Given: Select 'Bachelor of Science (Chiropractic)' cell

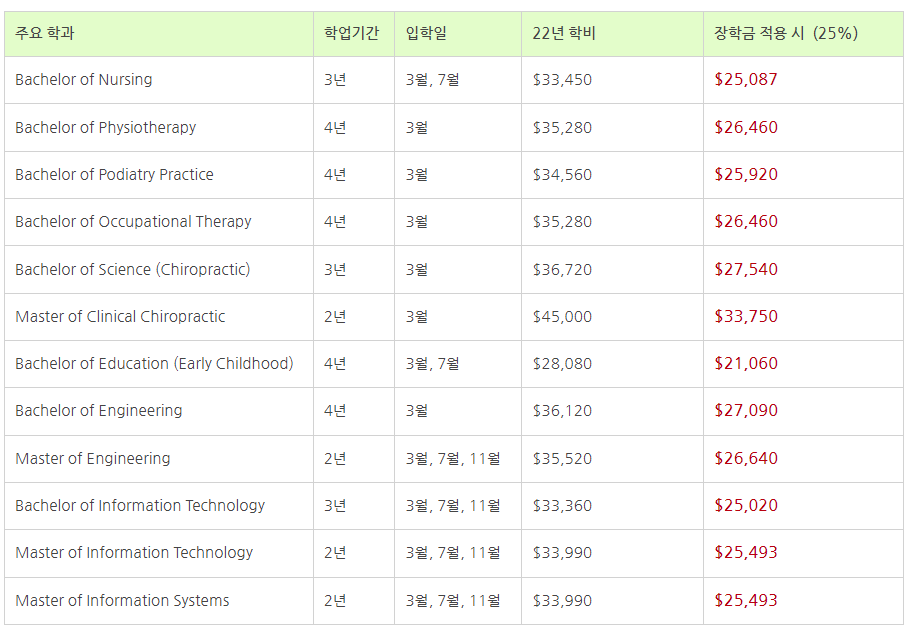Looking at the screenshot, I should click(159, 269).
